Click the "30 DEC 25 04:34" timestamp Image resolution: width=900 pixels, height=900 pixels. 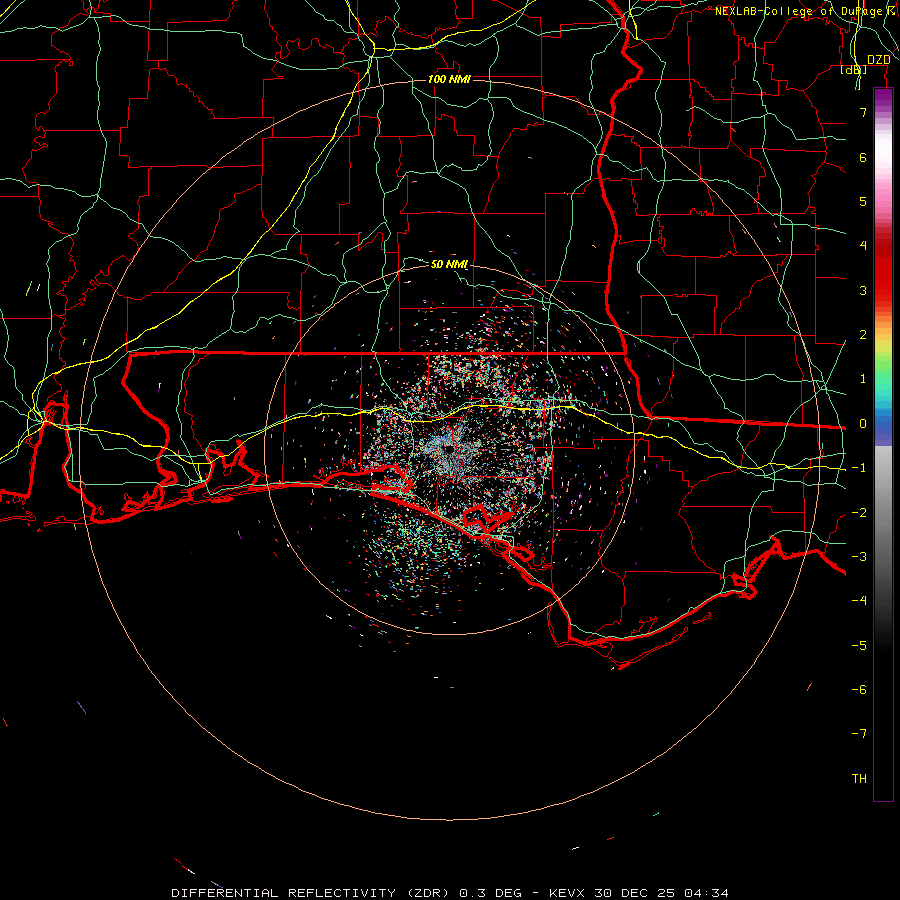[661, 893]
